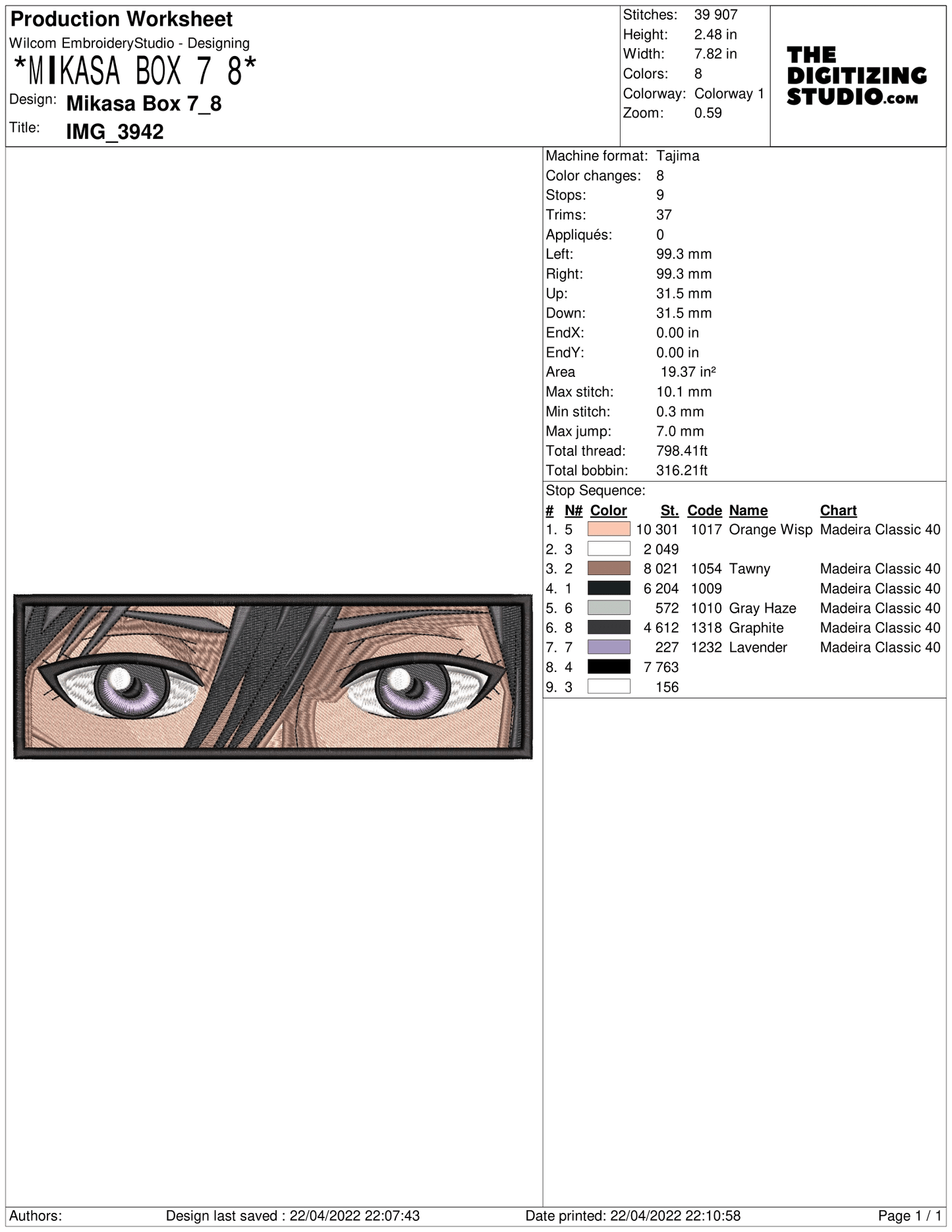This screenshot has height=1232, width=952.
Task: Click the 'Name' column header
Action: (x=748, y=511)
